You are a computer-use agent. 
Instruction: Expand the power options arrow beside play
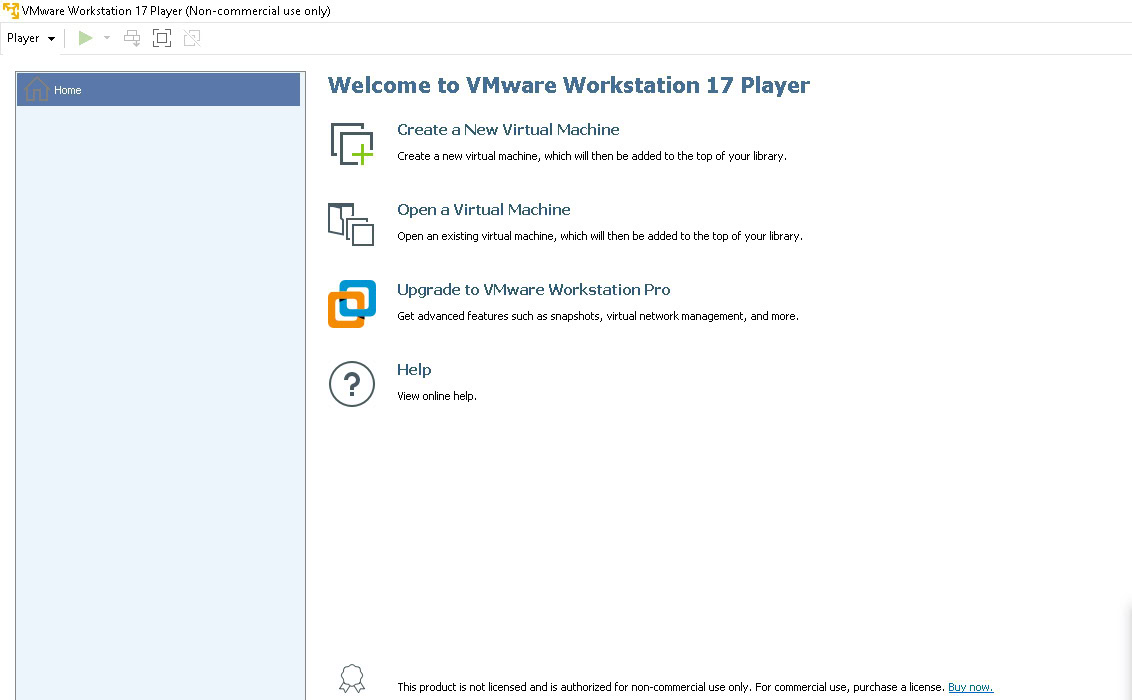pyautogui.click(x=107, y=38)
